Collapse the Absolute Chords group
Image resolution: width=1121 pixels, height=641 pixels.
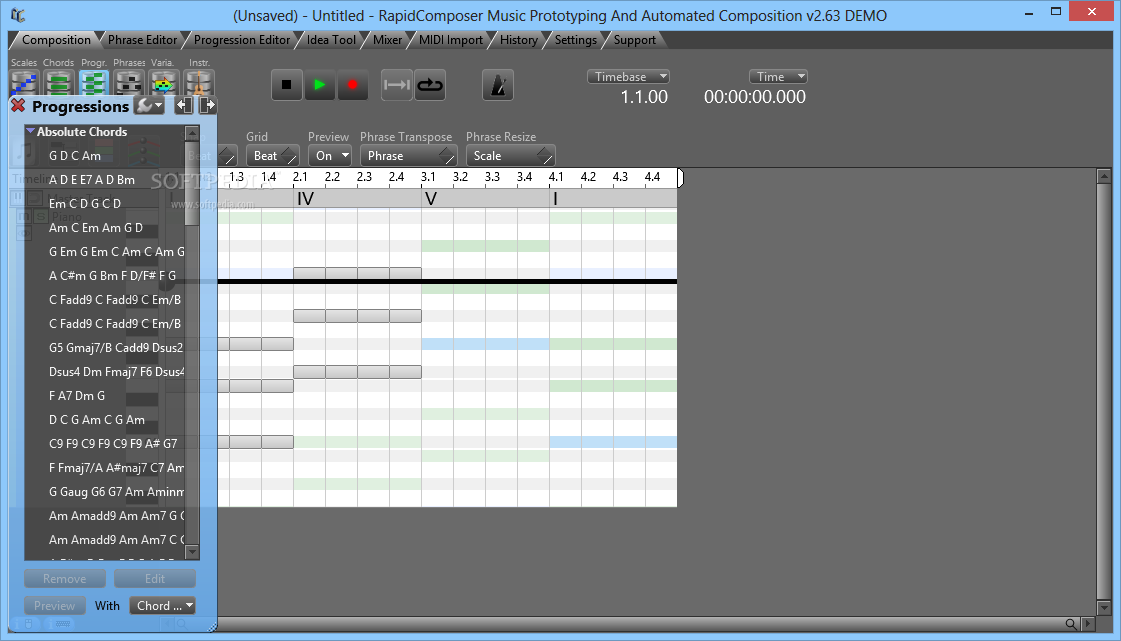tap(30, 131)
